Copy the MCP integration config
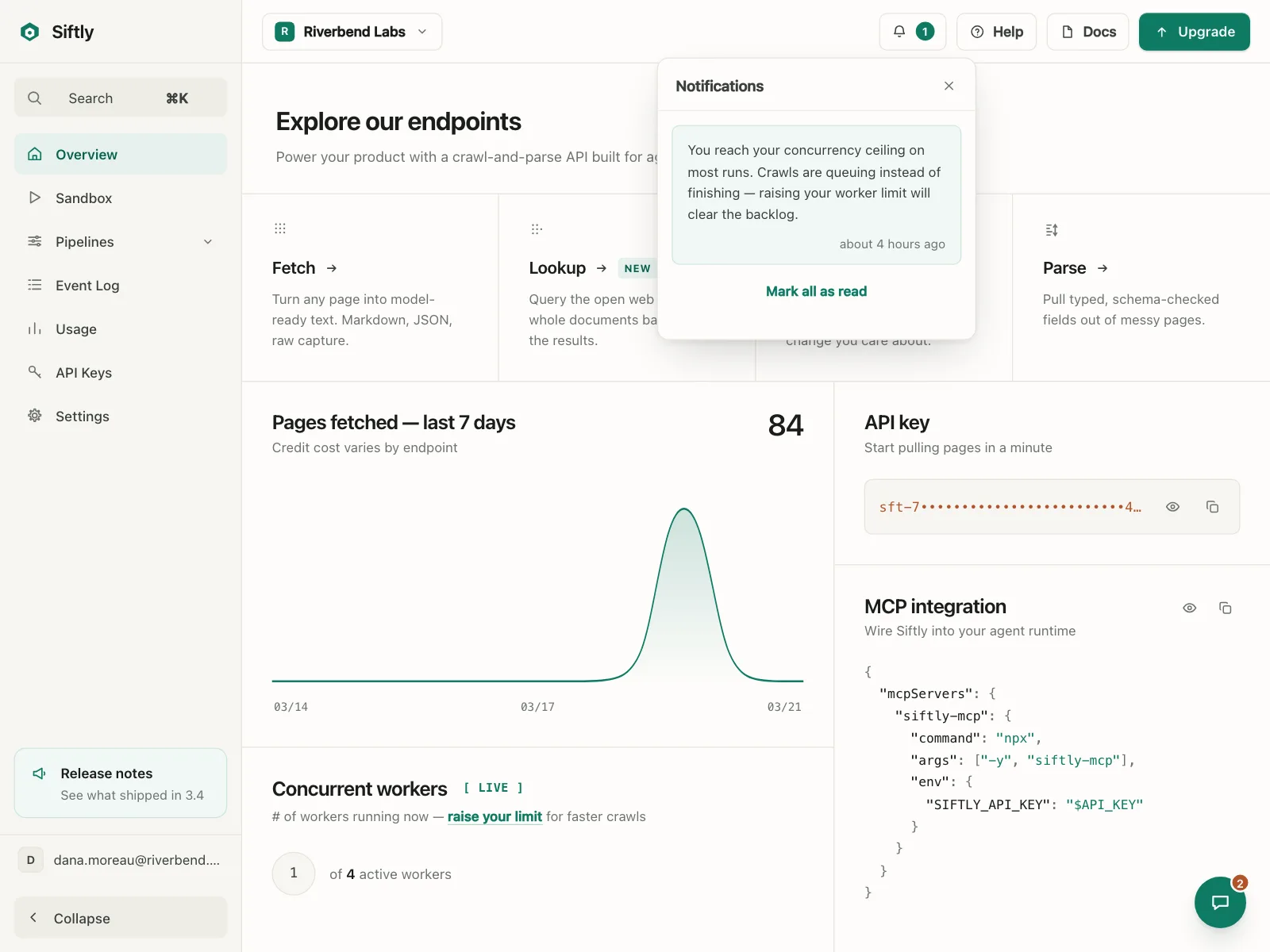This screenshot has height=952, width=1270. point(1226,608)
